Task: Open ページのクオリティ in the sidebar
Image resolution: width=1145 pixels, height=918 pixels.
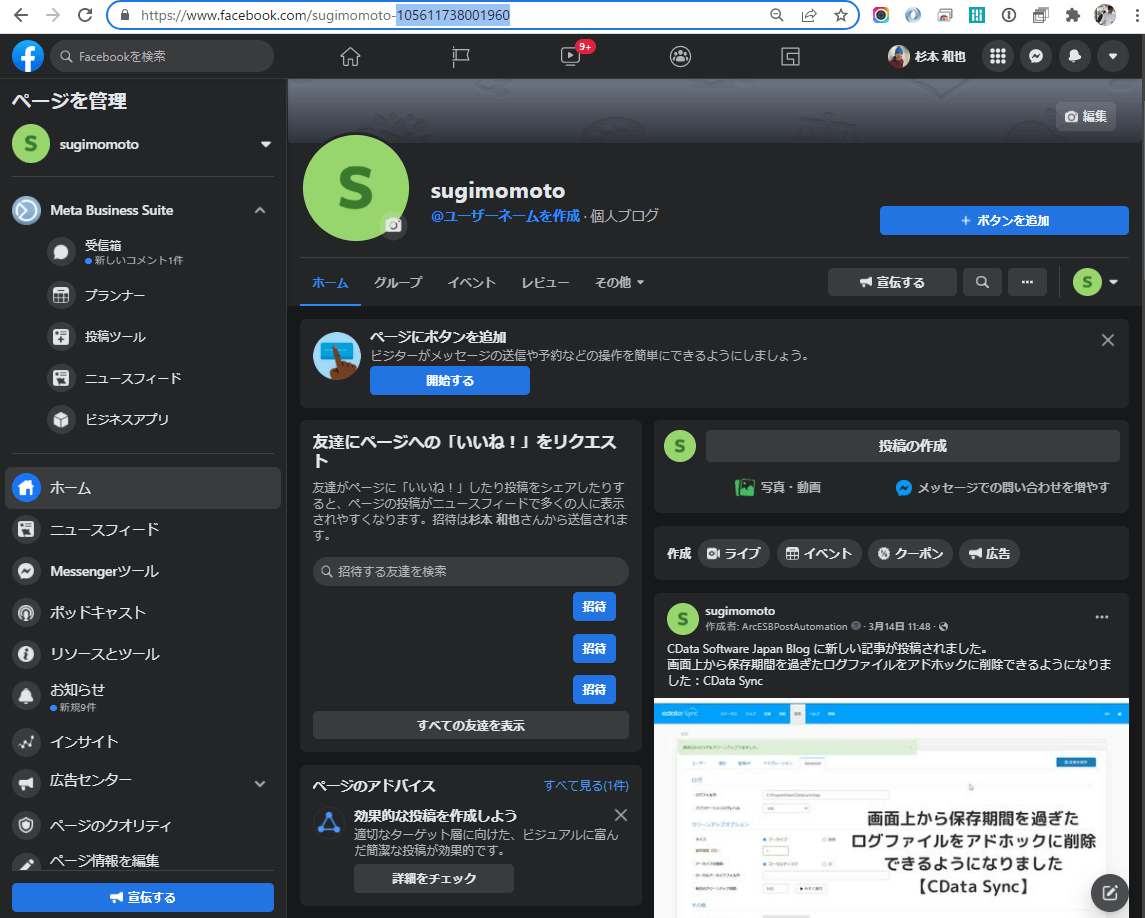Action: coord(143,825)
